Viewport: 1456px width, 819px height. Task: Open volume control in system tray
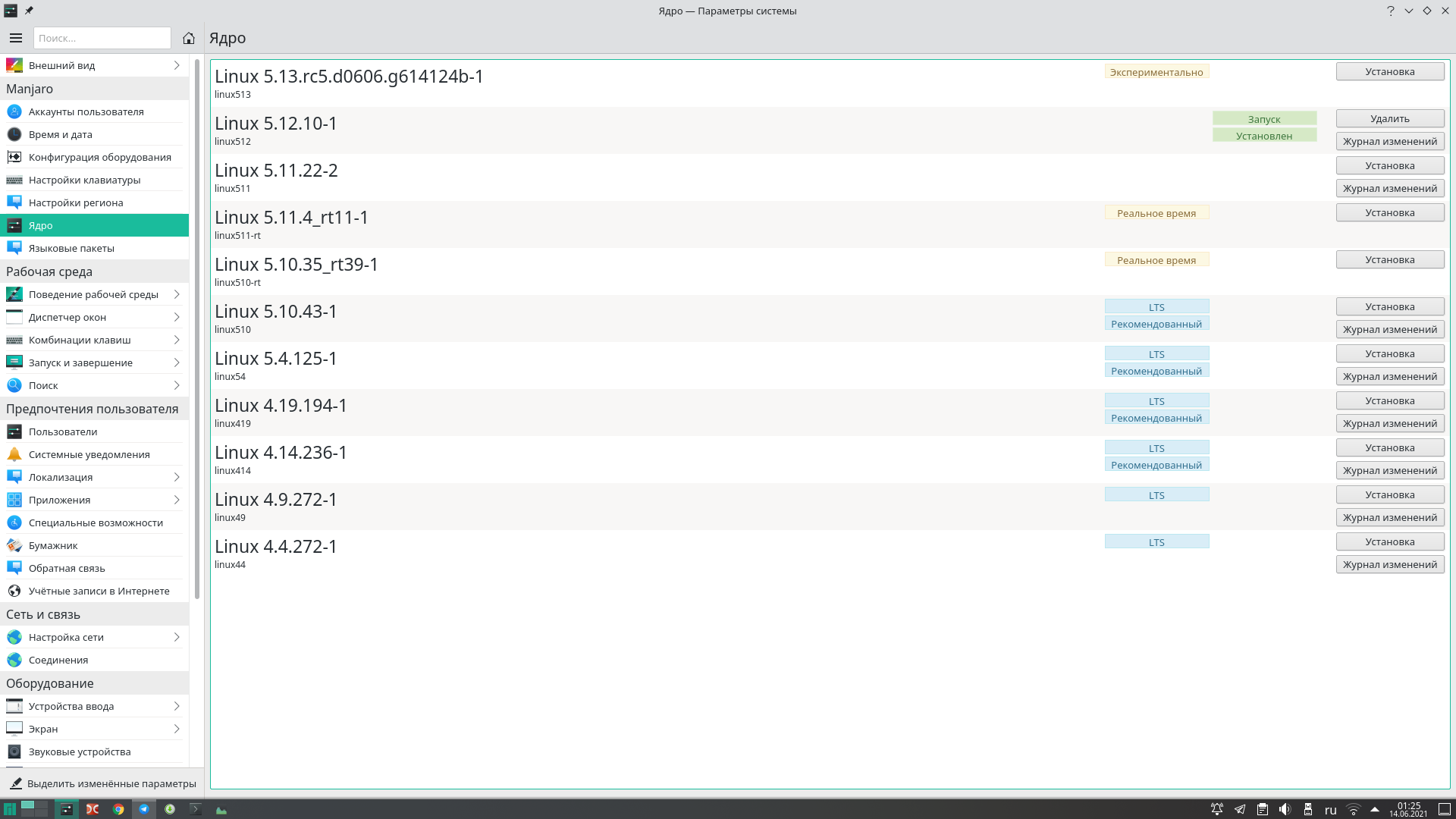point(1285,809)
